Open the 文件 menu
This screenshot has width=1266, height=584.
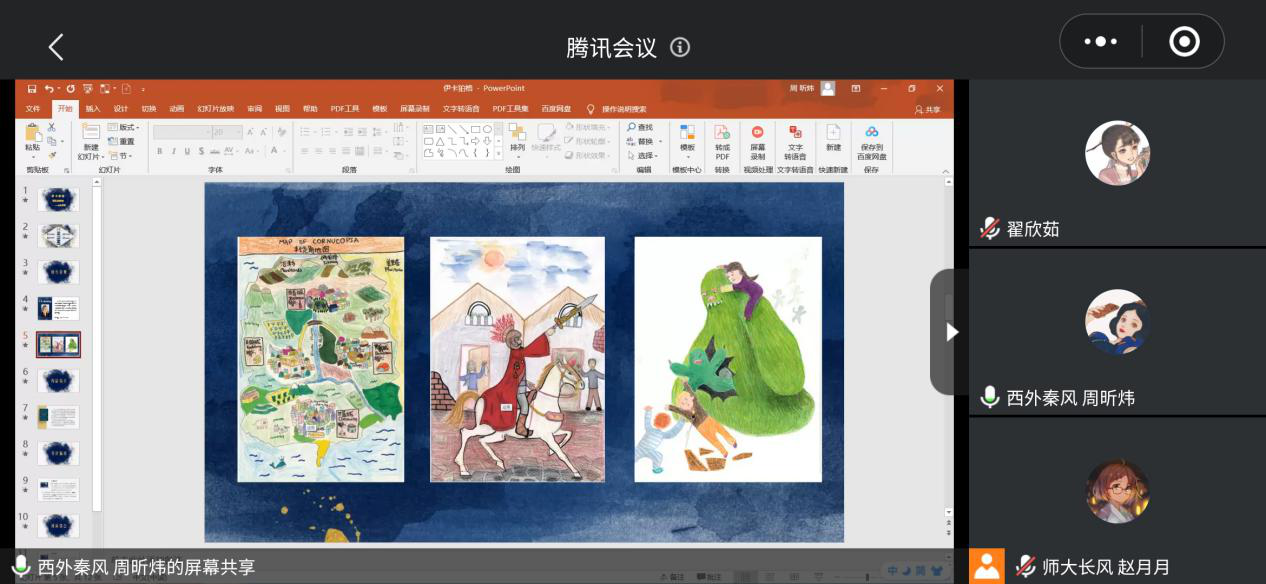click(x=33, y=109)
